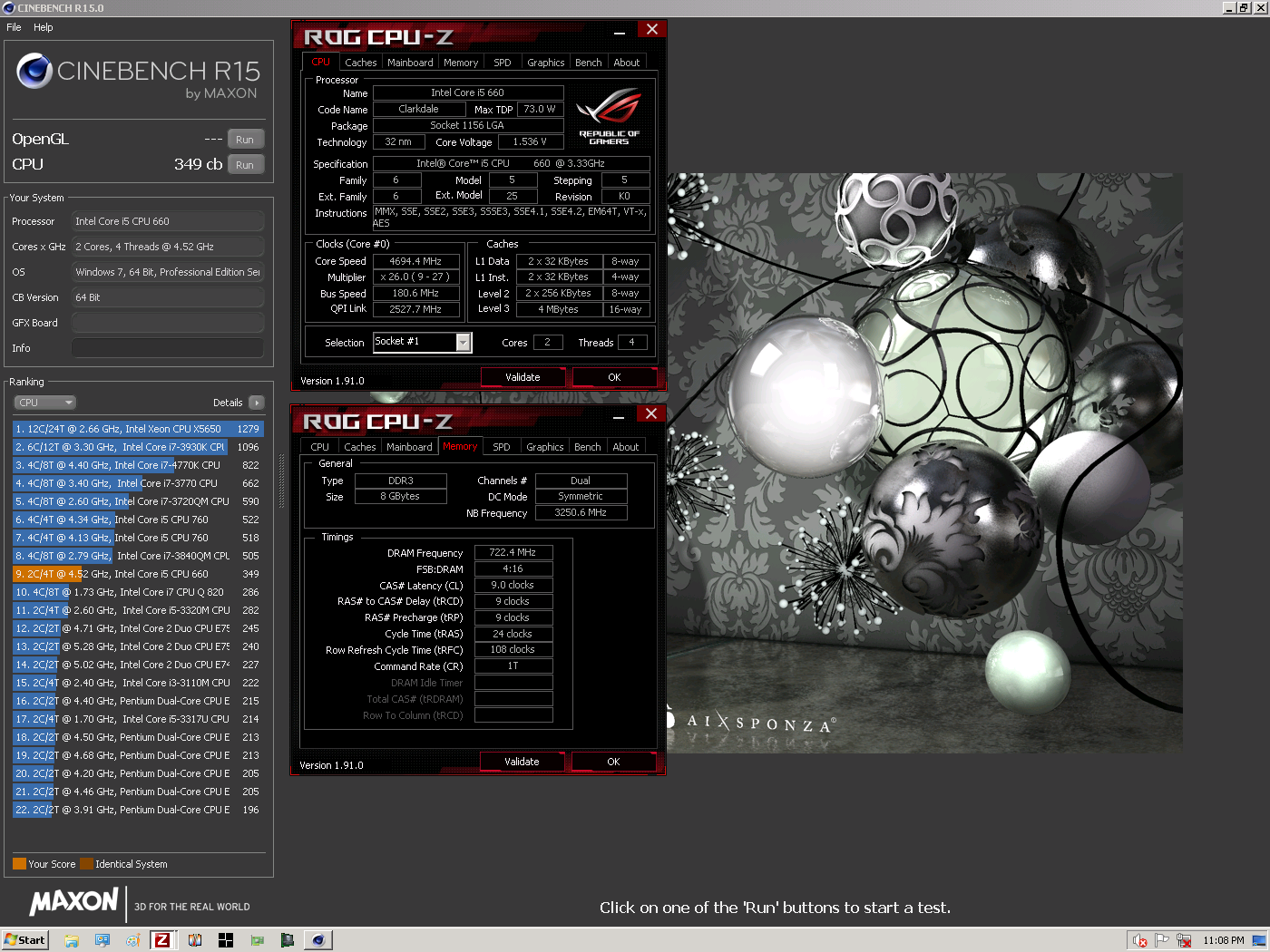The width and height of the screenshot is (1270, 952).
Task: Switch to Memory tab in upper CPU-Z
Action: click(461, 63)
